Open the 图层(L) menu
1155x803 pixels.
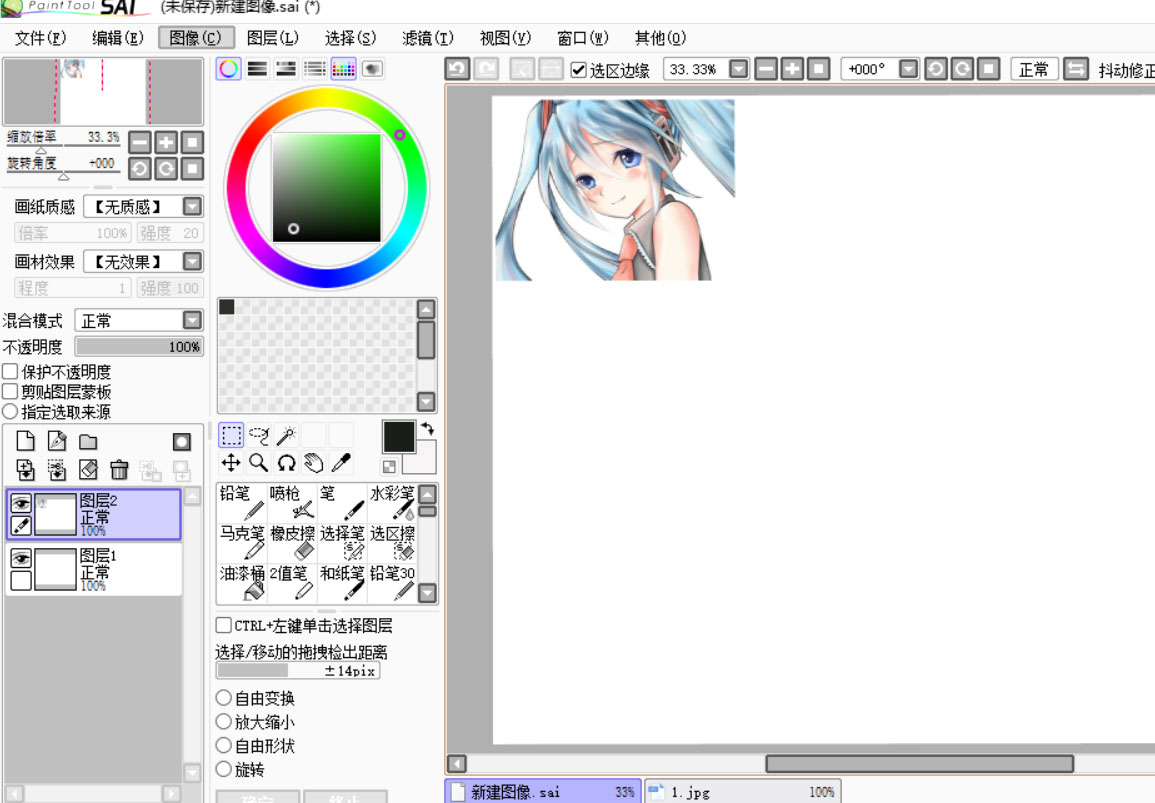tap(273, 38)
